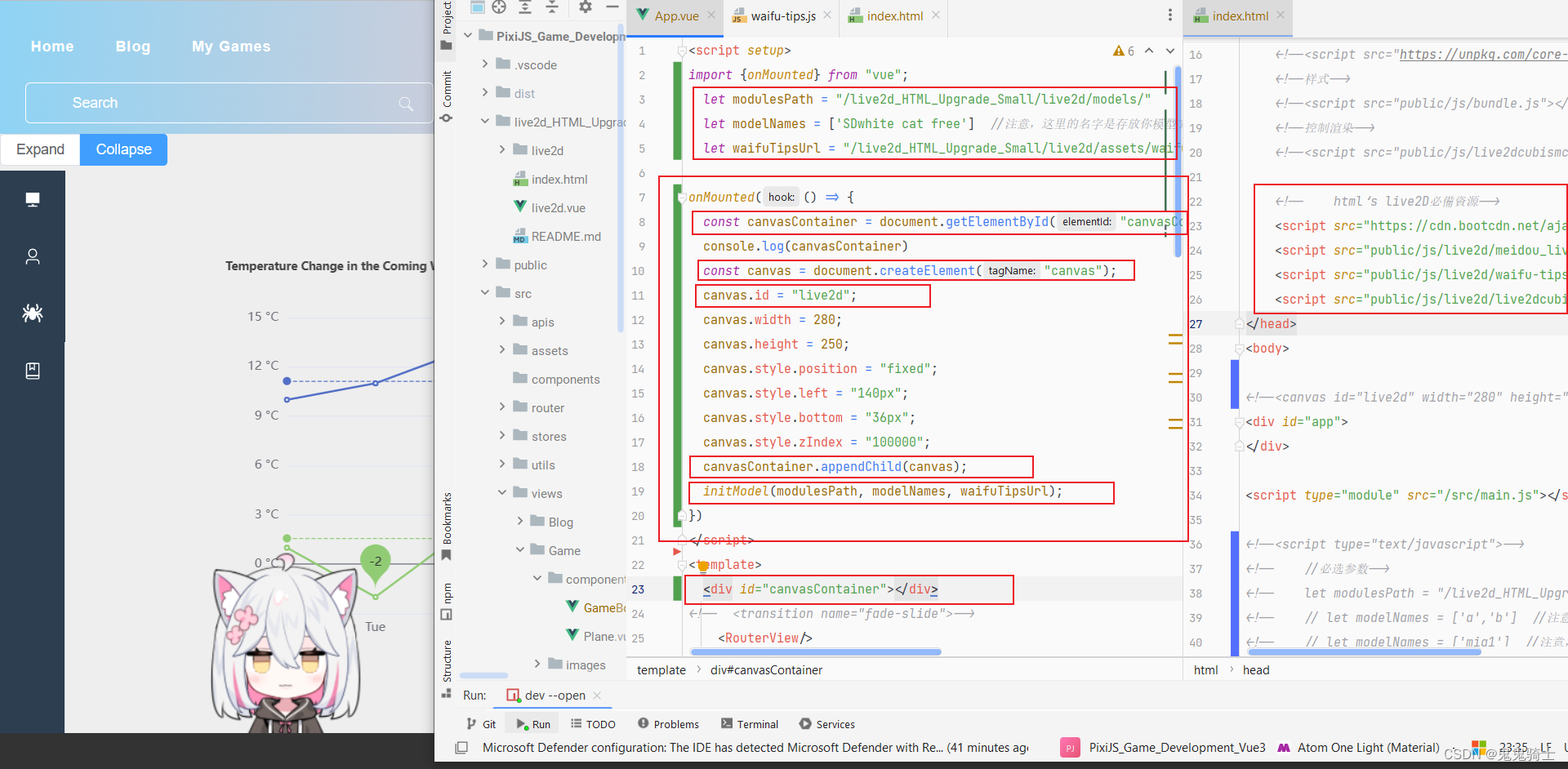1568x769 pixels.
Task: Click the Expand button in web page
Action: [40, 149]
